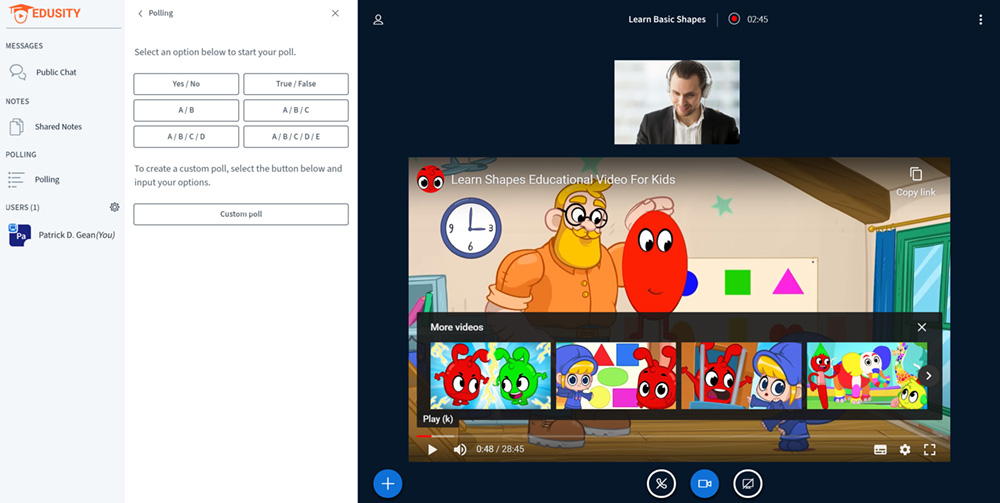Click the Custom poll button
Screen dimensions: 1000x503
pos(241,214)
